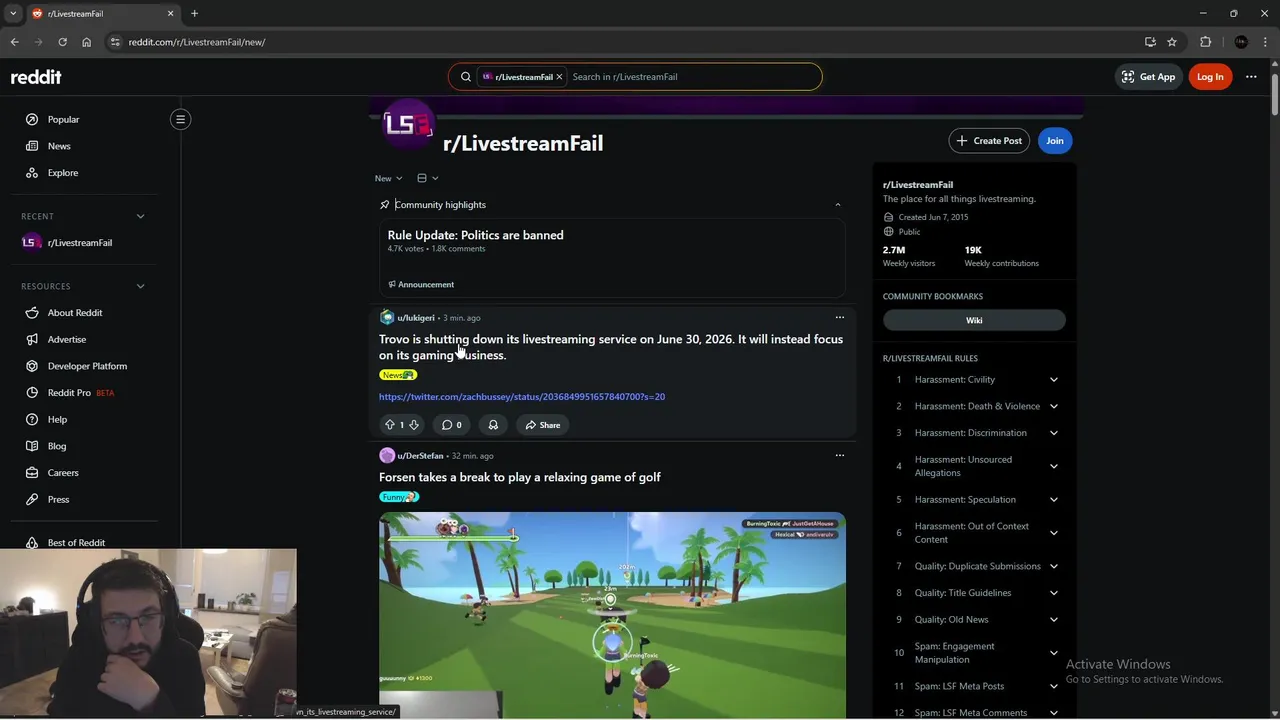Screen dimensions: 1280x720
Task: Open the Help link
Action: [x=57, y=420]
